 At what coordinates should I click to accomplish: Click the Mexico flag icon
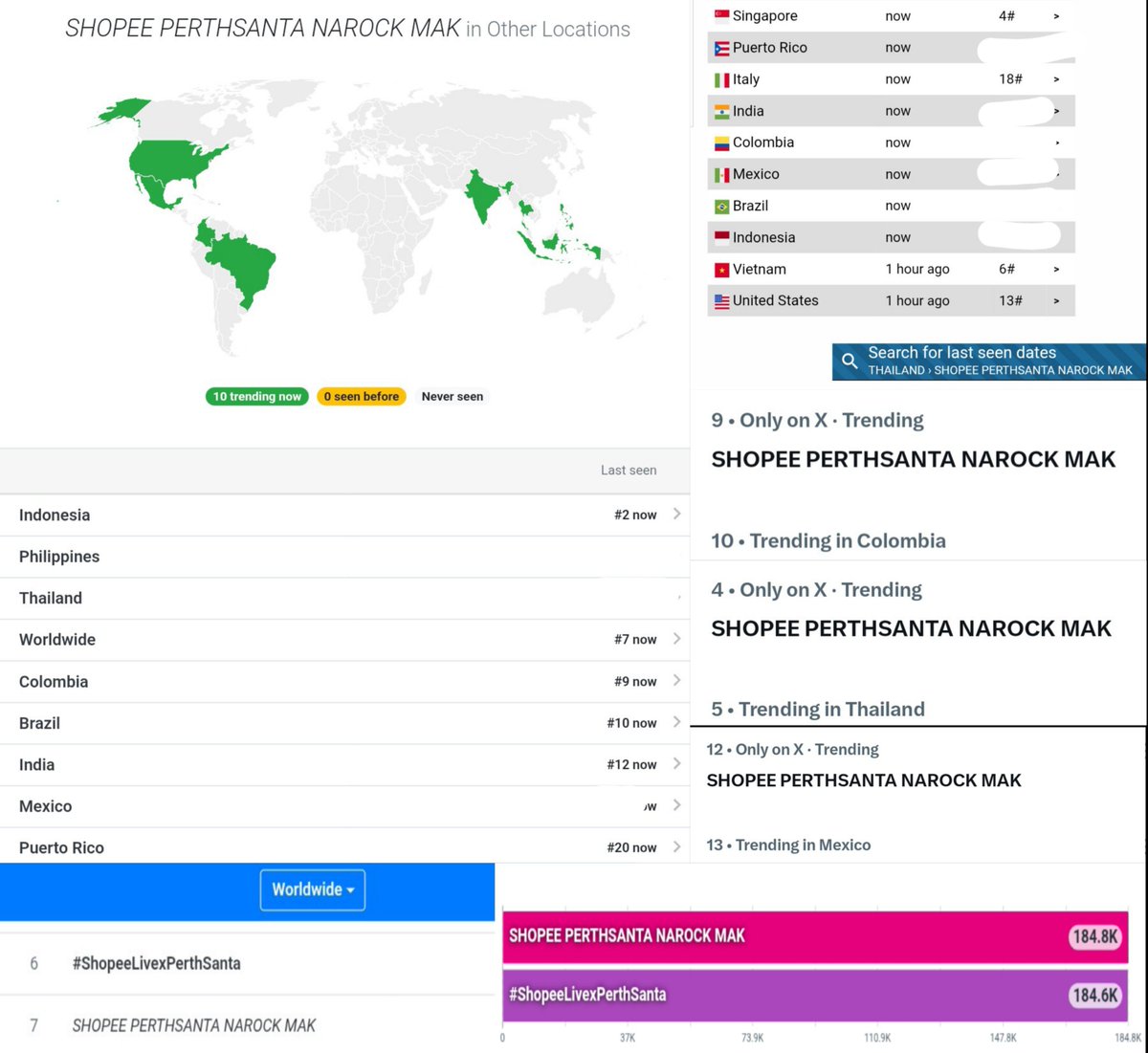coord(722,175)
